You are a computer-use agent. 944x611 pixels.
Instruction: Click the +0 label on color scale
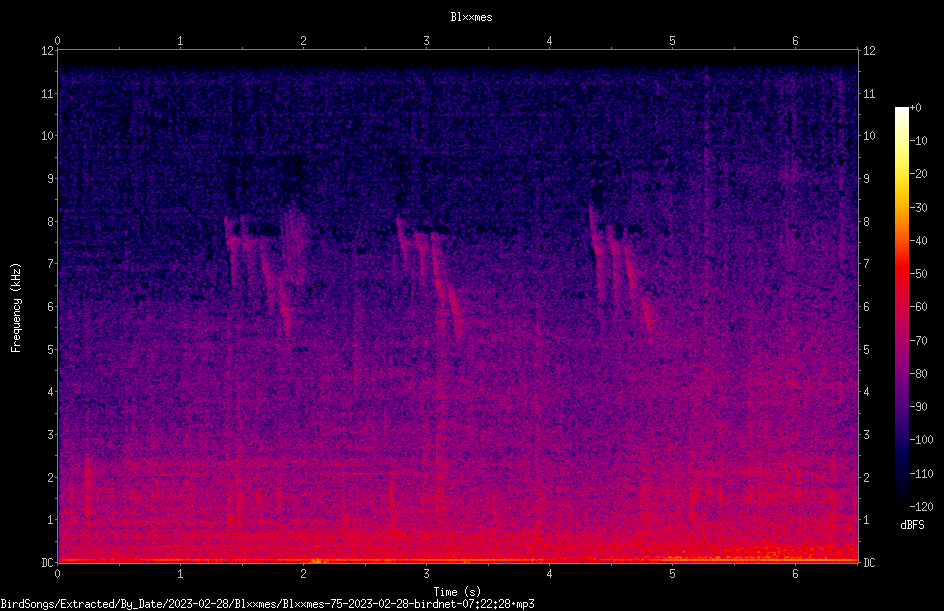(x=916, y=108)
